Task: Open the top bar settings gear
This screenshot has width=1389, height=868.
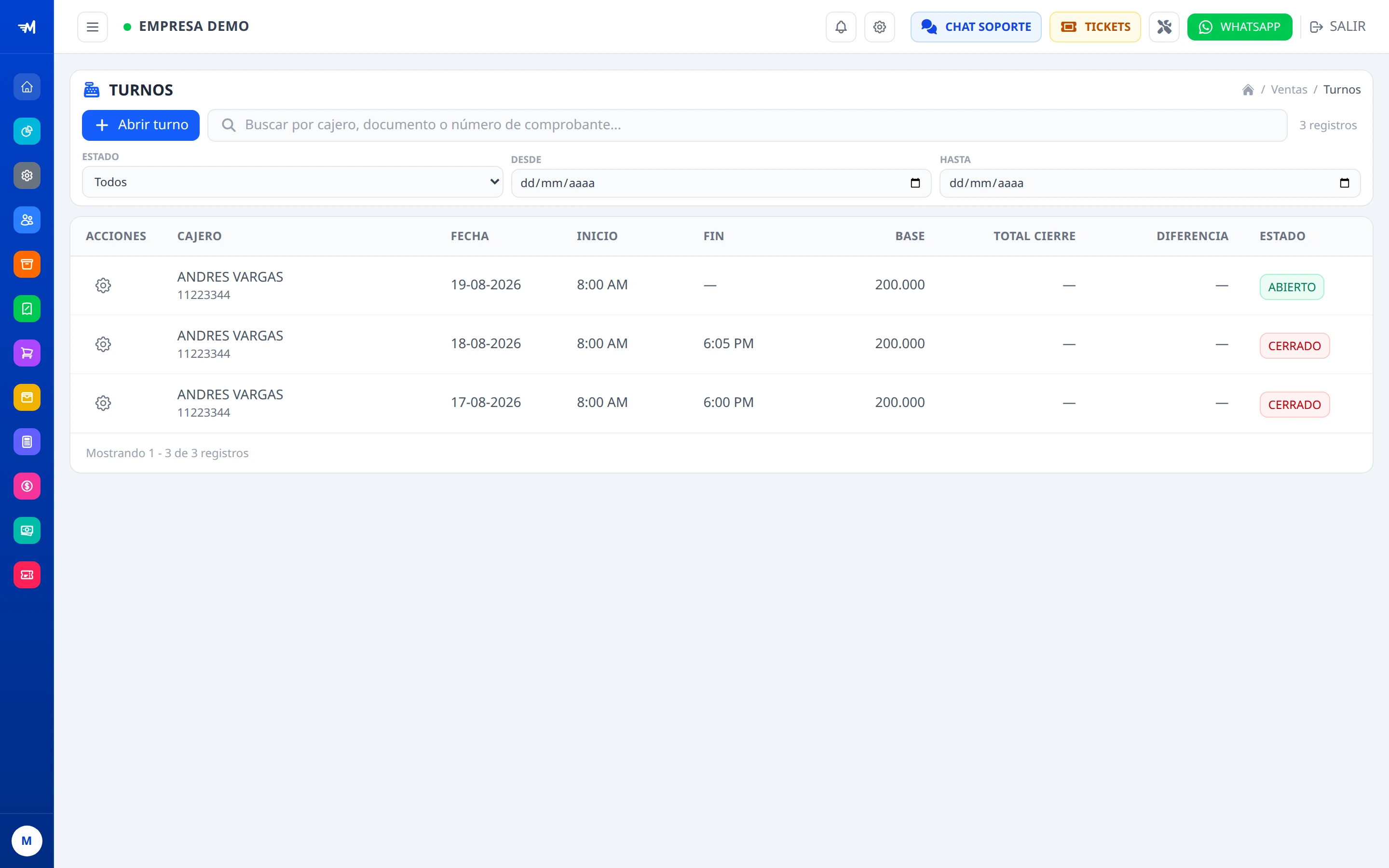Action: coord(879,27)
